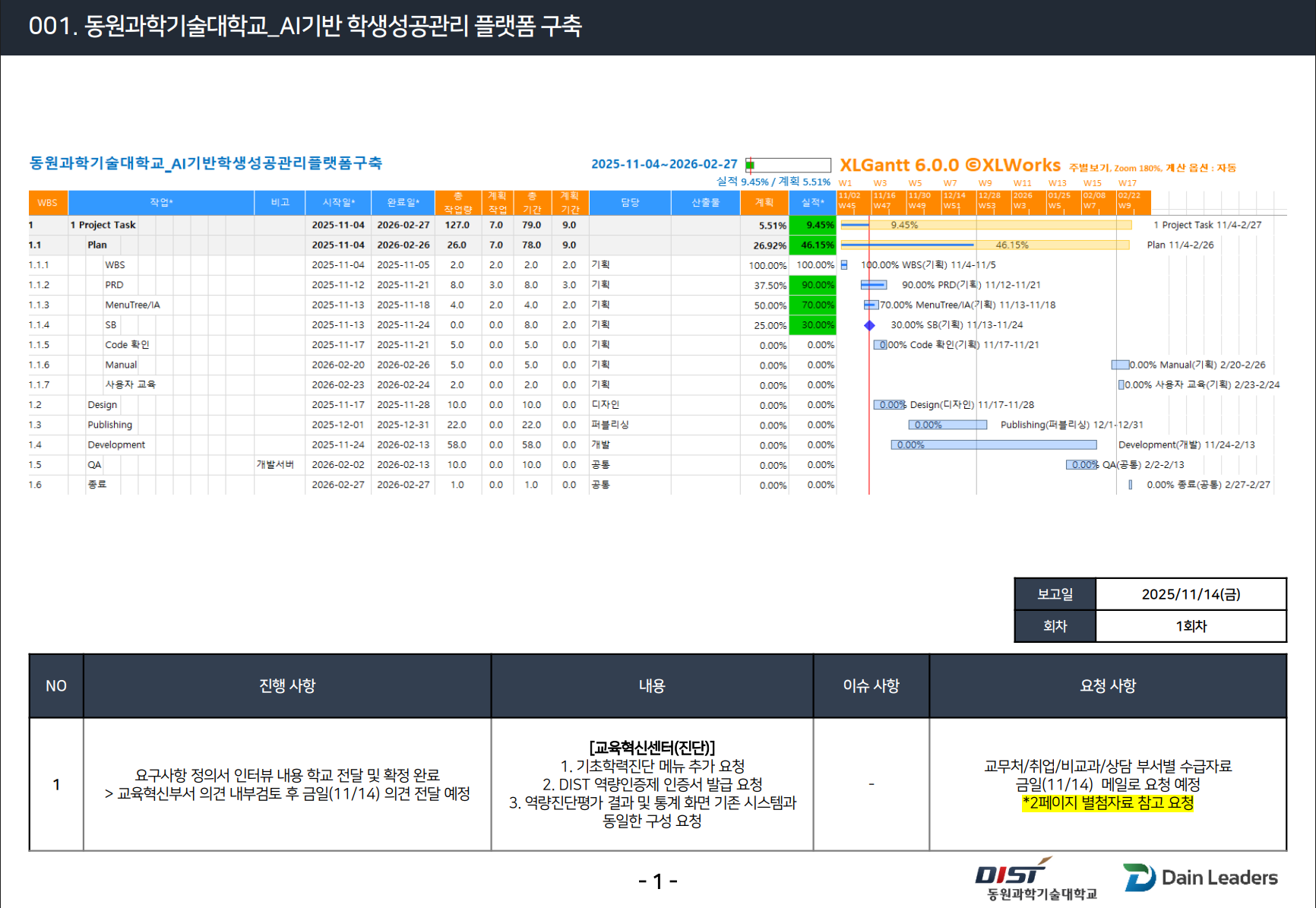1316x908 pixels.
Task: Select the 담당 column header
Action: coord(630,203)
